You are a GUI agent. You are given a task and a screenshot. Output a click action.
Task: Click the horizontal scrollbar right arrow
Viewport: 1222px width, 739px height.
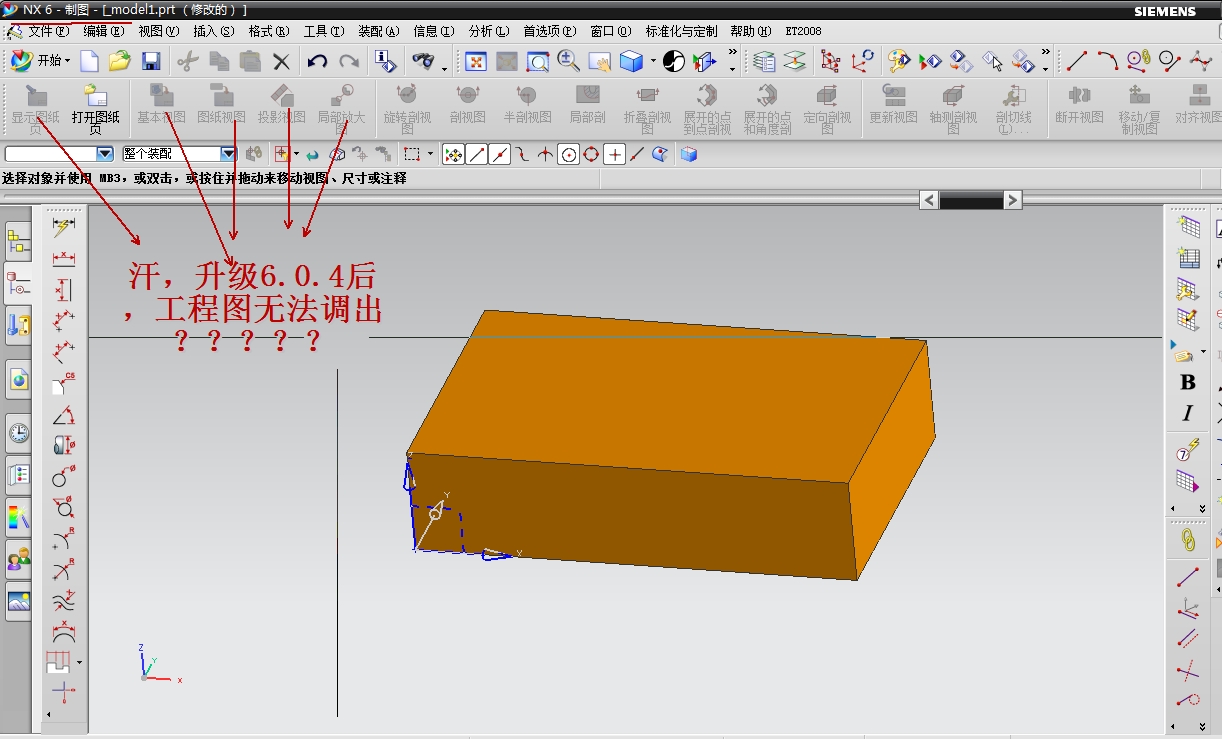[x=1012, y=200]
